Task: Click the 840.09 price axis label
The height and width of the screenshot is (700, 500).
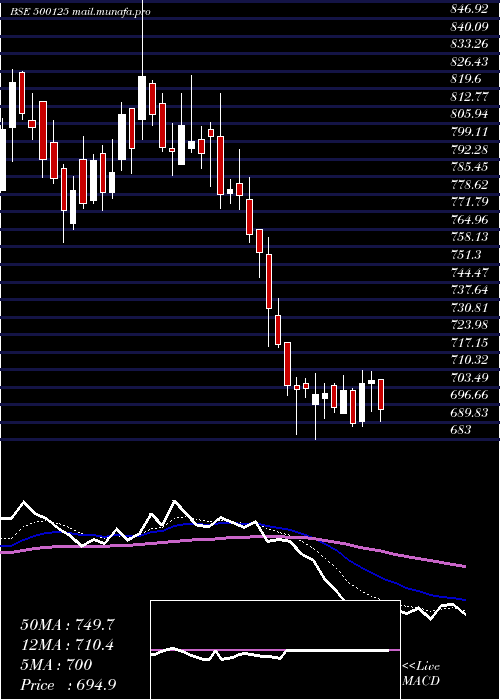Action: [469, 26]
